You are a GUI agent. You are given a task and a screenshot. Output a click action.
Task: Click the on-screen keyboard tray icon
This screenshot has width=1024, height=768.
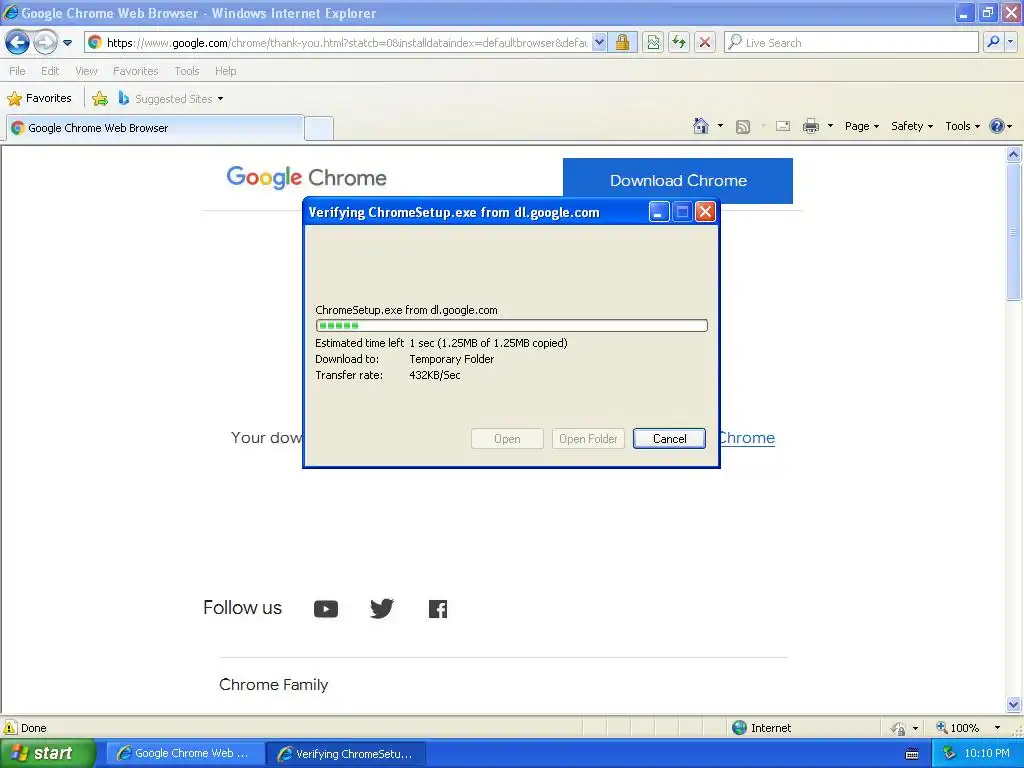pyautogui.click(x=912, y=754)
